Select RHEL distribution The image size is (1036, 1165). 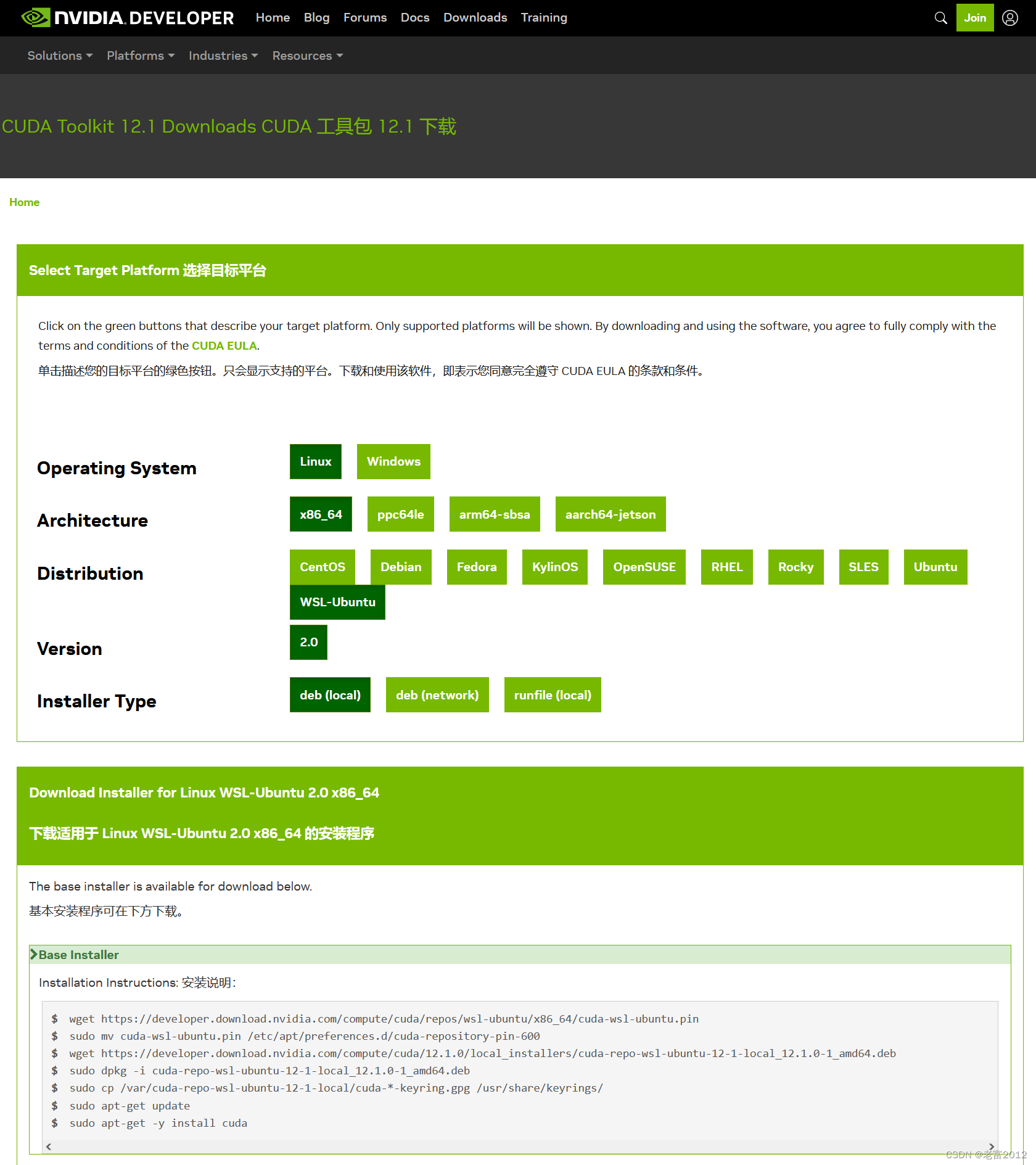click(727, 567)
